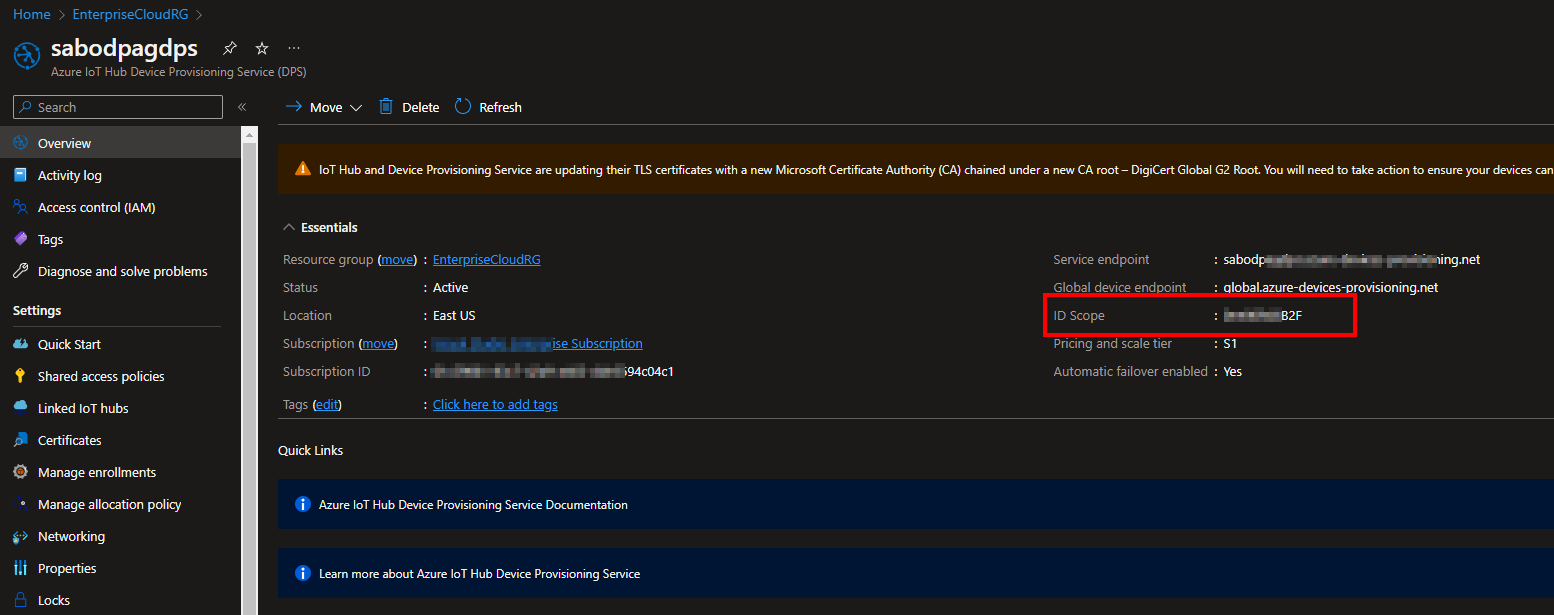
Task: Collapse the Essentials section
Action: point(320,227)
